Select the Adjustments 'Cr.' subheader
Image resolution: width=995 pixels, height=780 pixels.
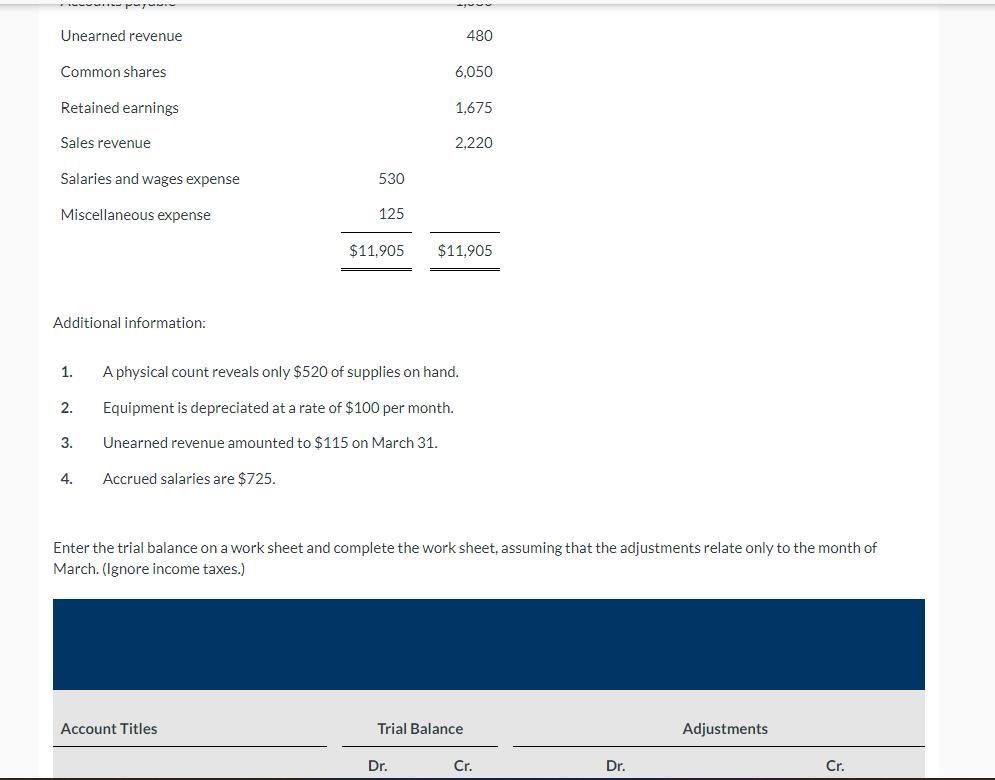point(835,766)
